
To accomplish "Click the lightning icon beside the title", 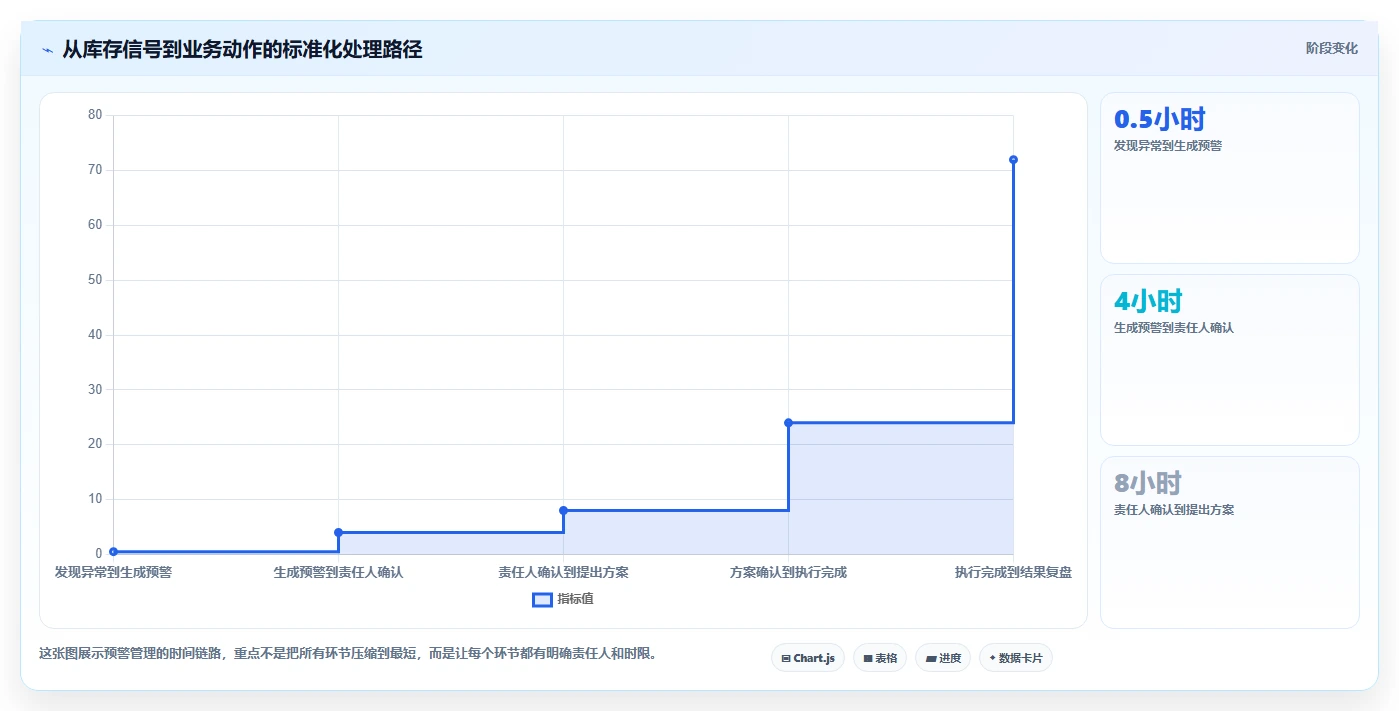I will click(47, 49).
